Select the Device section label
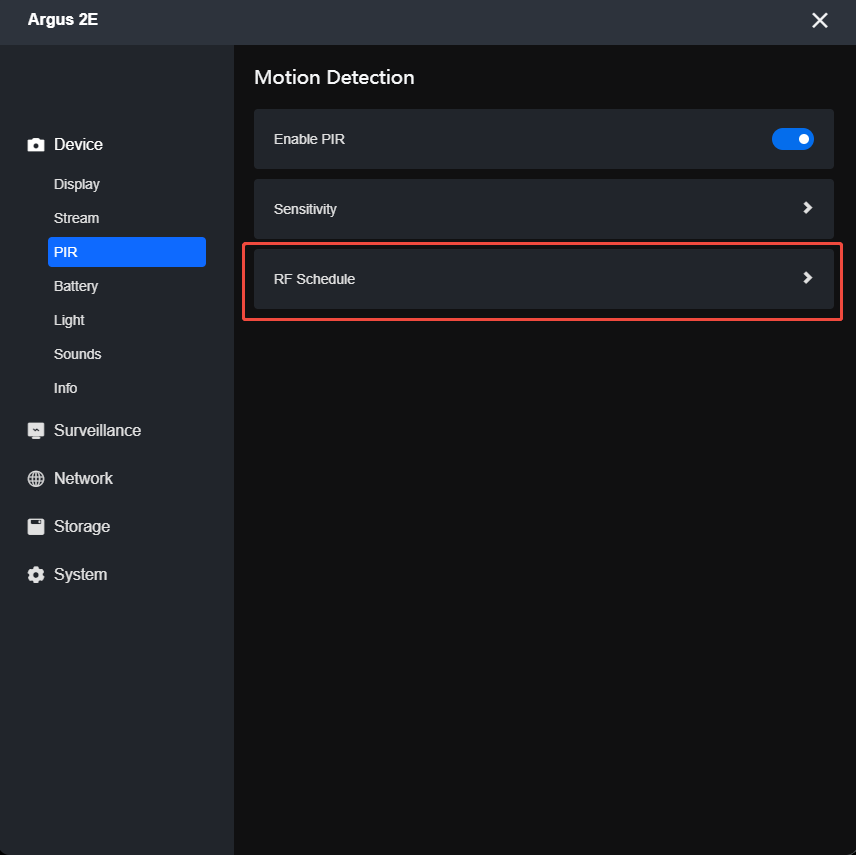 coord(78,145)
